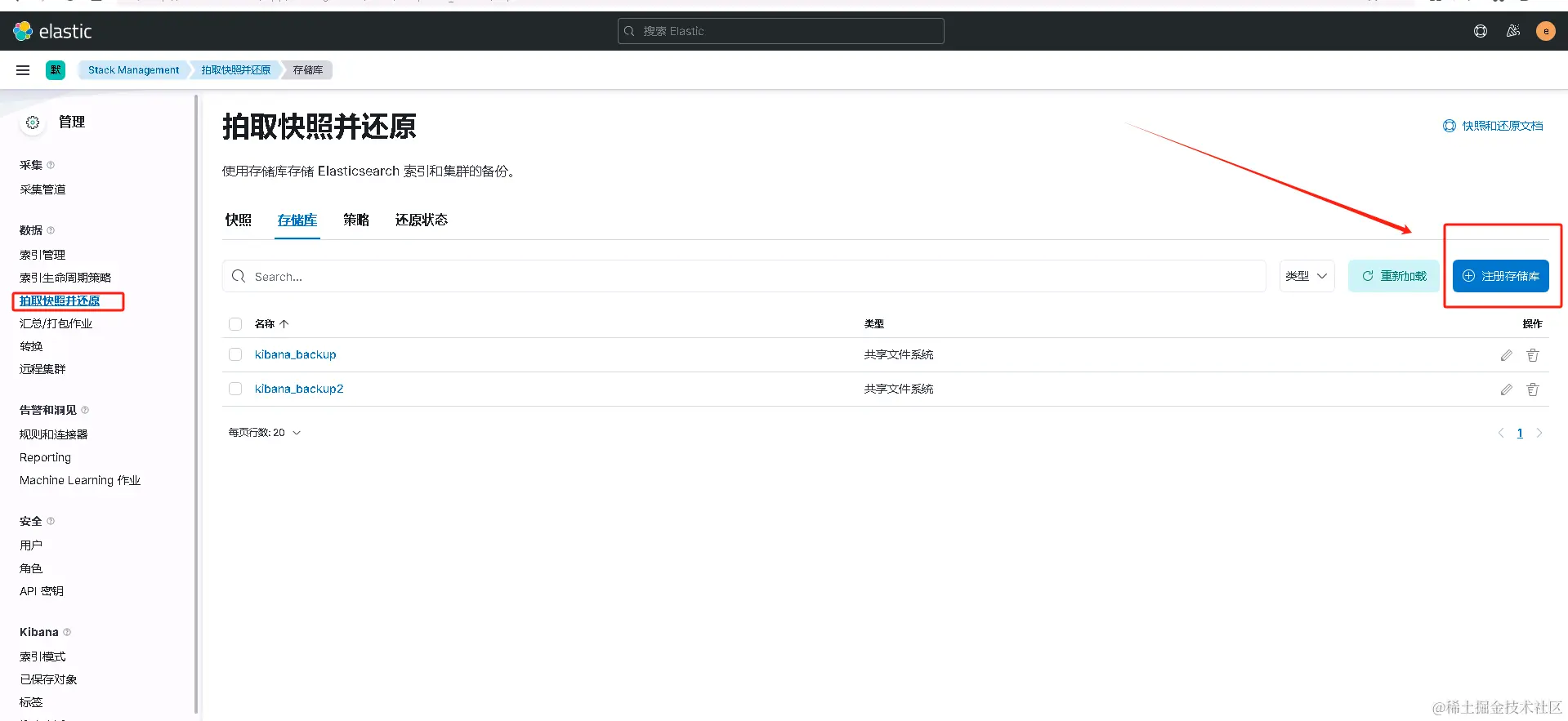Image resolution: width=1568 pixels, height=721 pixels.
Task: Click the 类型 column header
Action: [874, 324]
